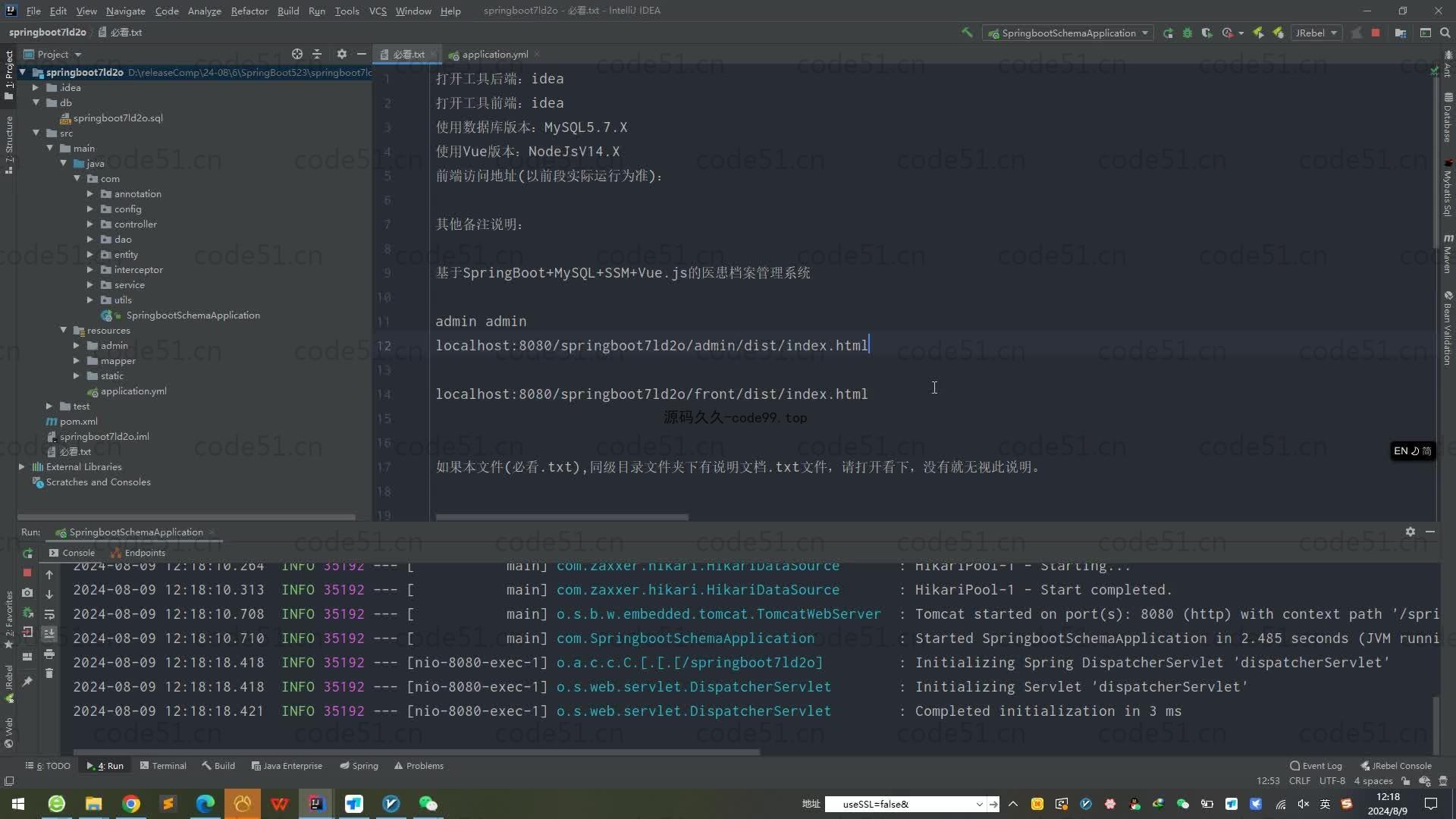Toggle the Favorites tool window stripe button
This screenshot has height=819, width=1456.
(8, 620)
